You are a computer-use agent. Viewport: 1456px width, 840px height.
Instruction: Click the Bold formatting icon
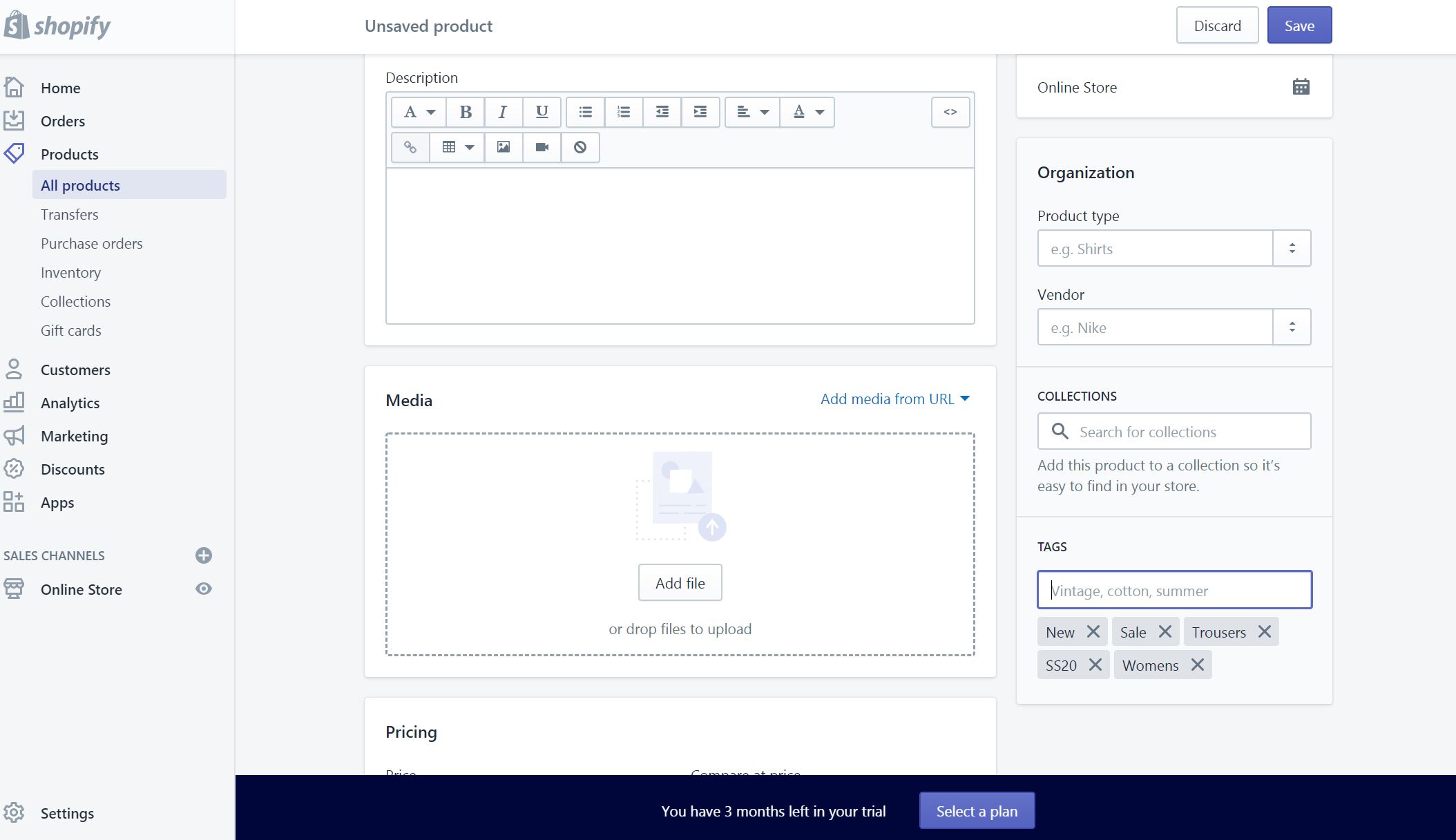tap(466, 112)
